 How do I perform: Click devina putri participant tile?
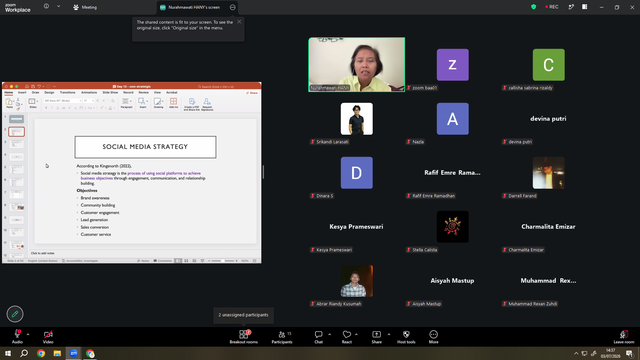548,119
